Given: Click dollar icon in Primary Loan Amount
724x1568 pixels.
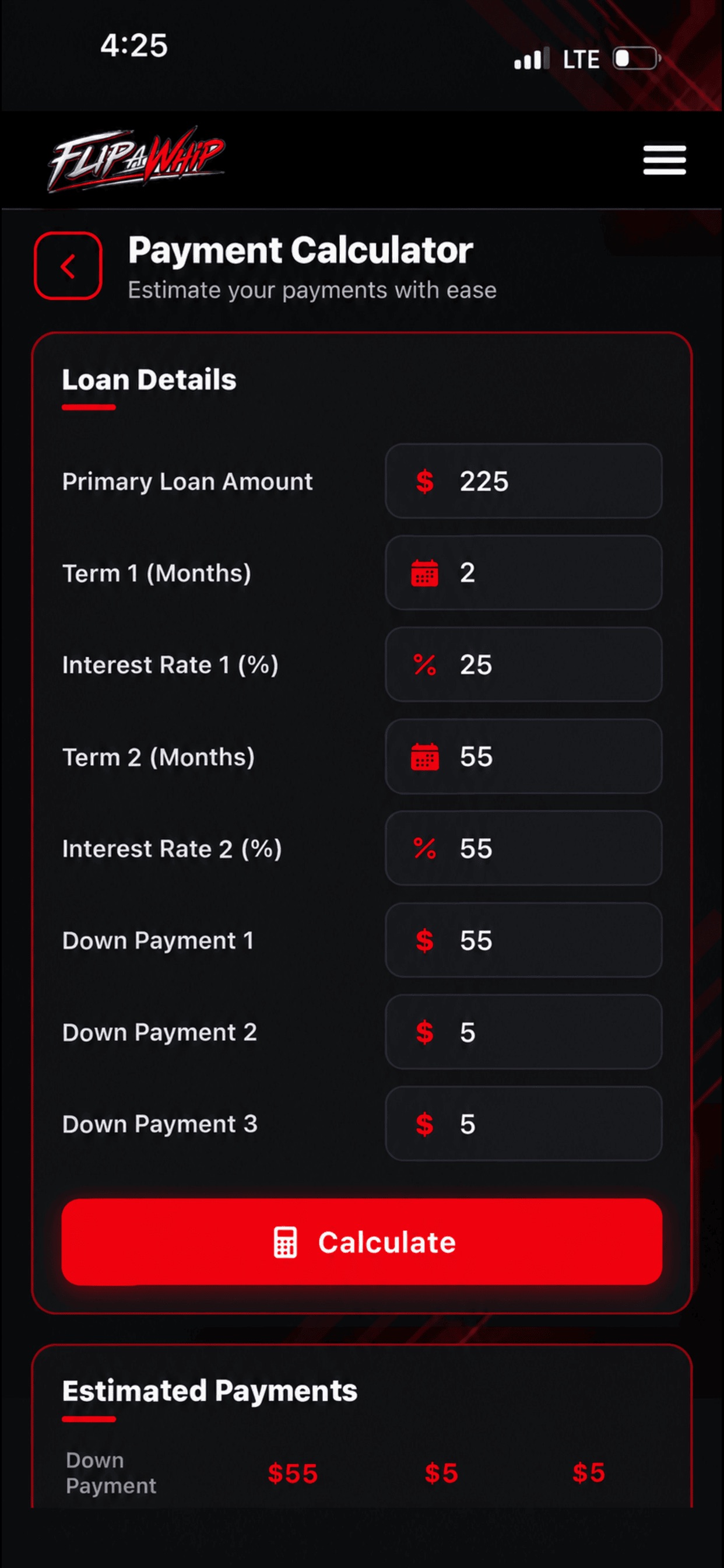Looking at the screenshot, I should coord(425,481).
